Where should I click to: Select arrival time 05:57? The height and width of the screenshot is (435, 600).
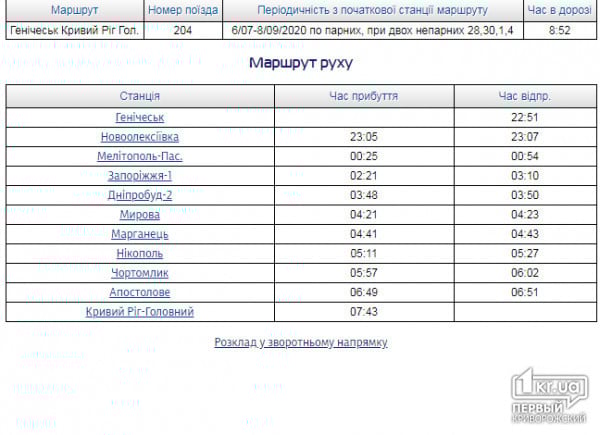click(x=364, y=273)
